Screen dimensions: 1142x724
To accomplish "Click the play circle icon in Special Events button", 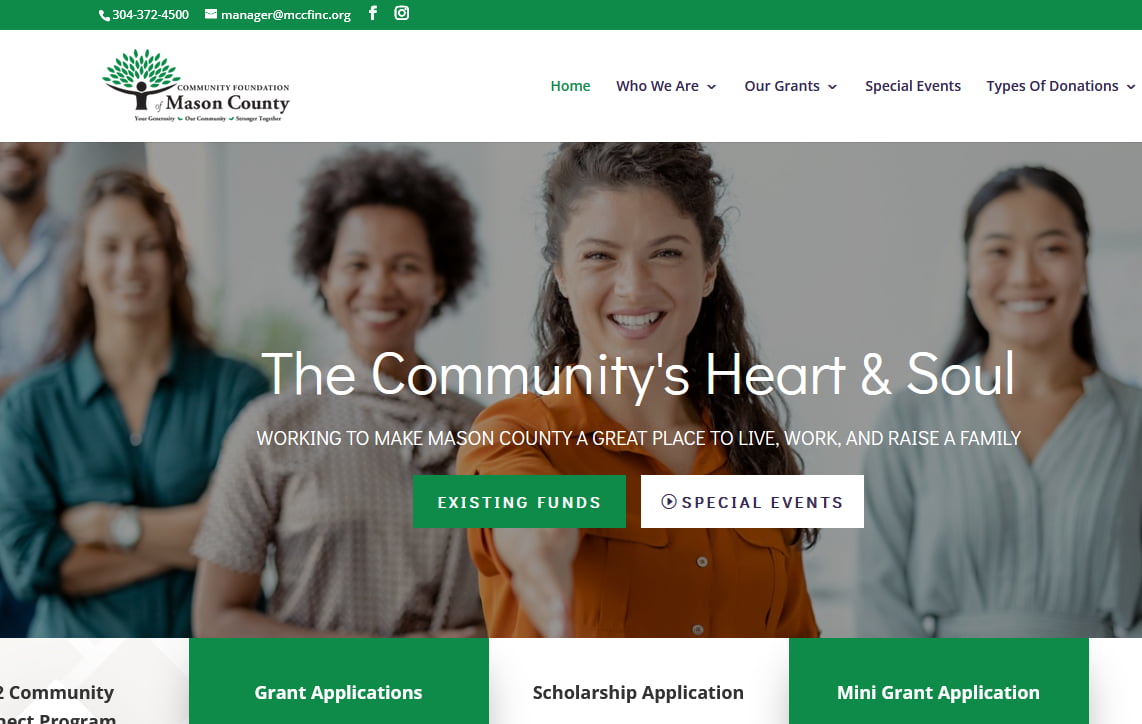I will 669,502.
